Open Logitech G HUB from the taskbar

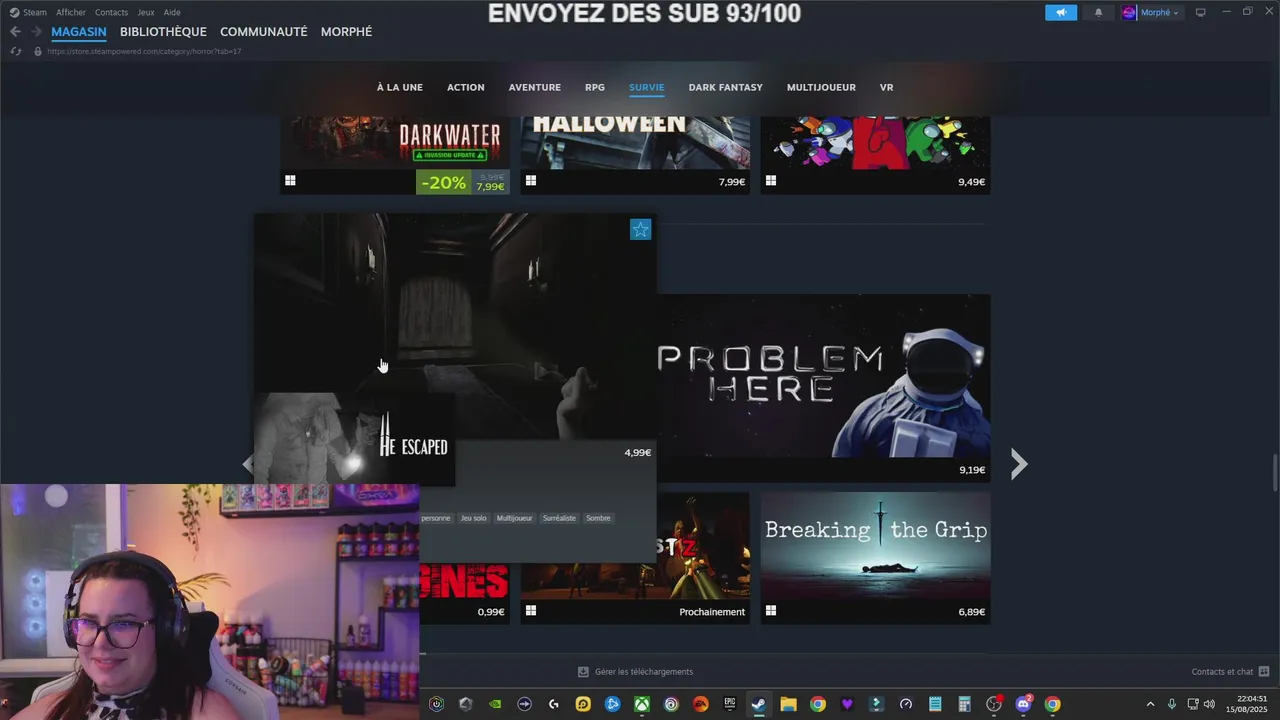(x=553, y=704)
